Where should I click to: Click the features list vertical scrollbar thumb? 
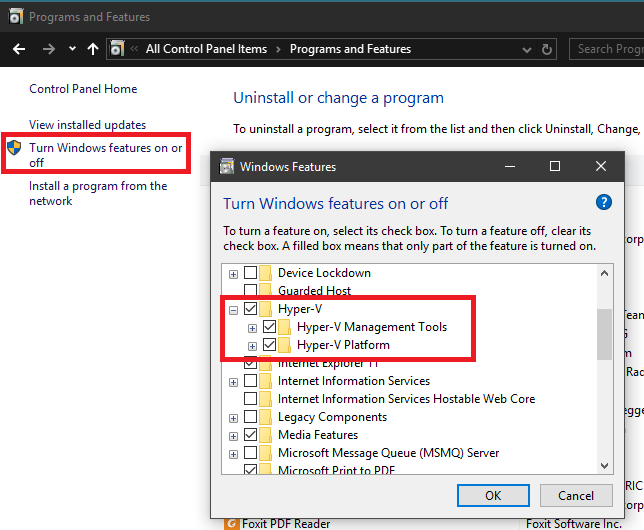coord(603,333)
